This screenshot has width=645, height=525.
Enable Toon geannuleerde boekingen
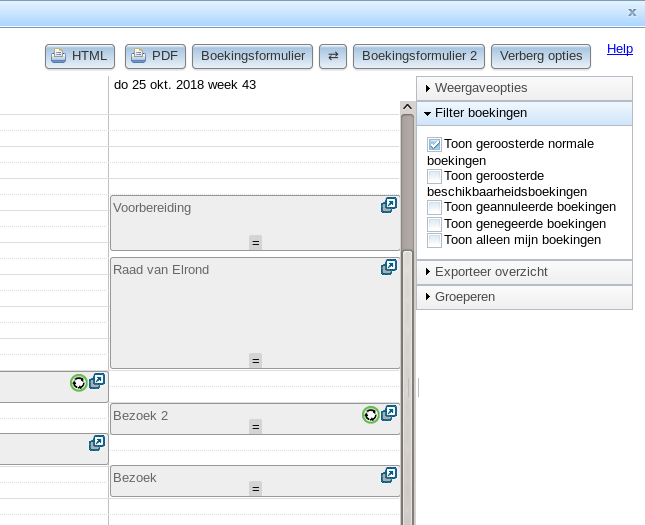pos(434,207)
